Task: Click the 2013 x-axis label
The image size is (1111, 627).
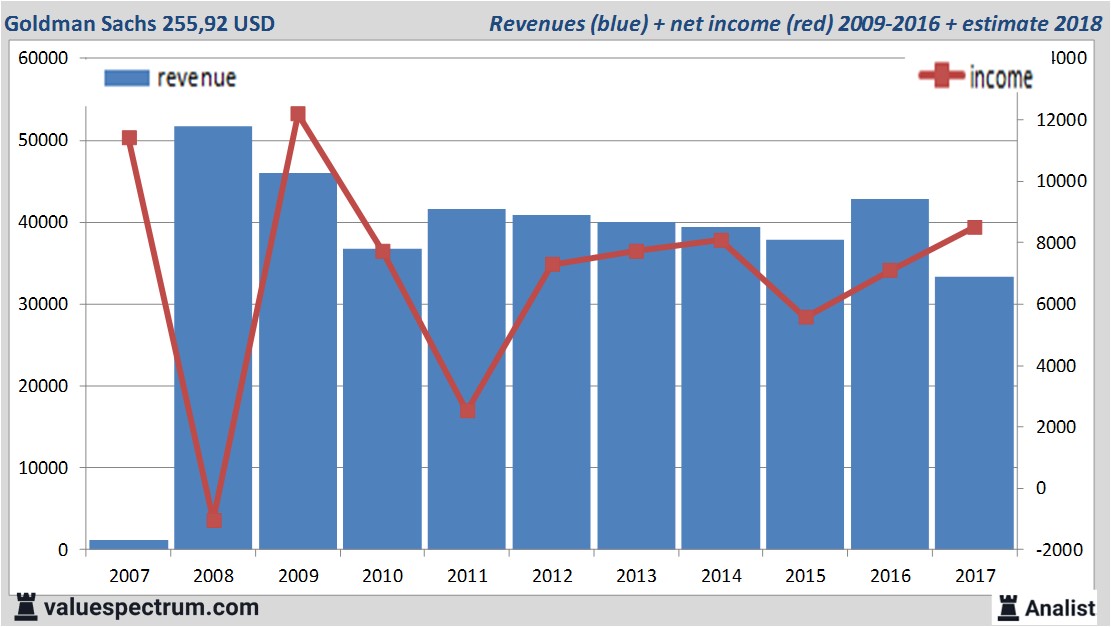Action: click(636, 575)
